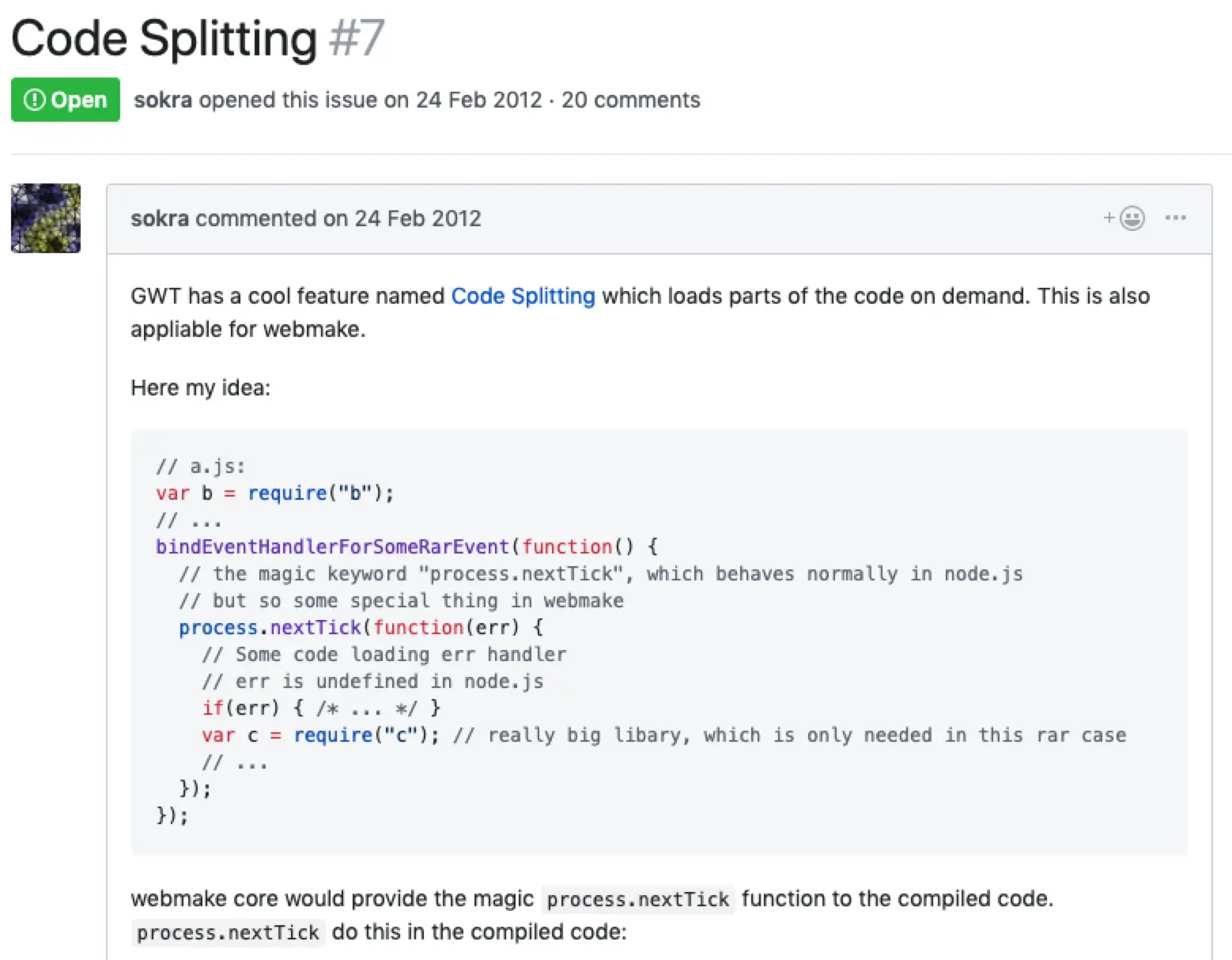1232x960 pixels.
Task: Click the 20 comments label
Action: tap(630, 100)
